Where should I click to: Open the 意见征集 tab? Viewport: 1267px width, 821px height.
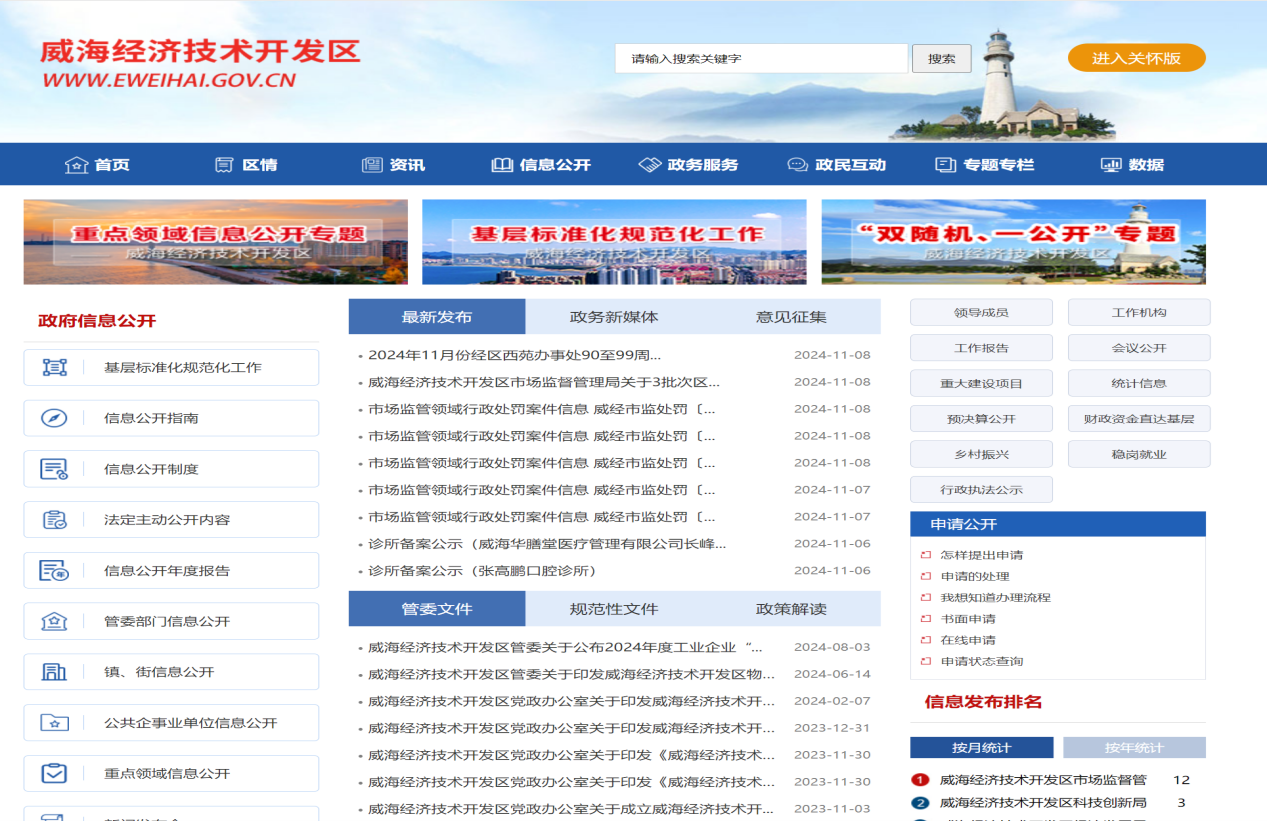(791, 317)
